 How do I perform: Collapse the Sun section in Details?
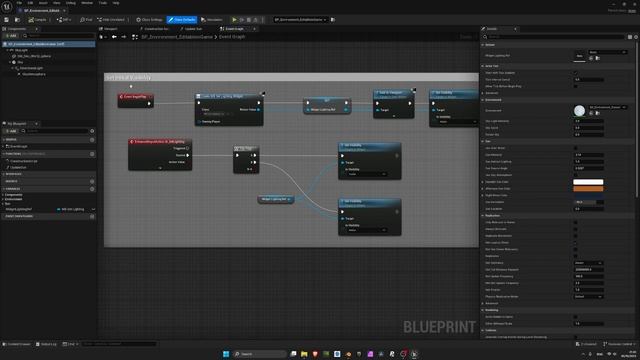click(483, 141)
